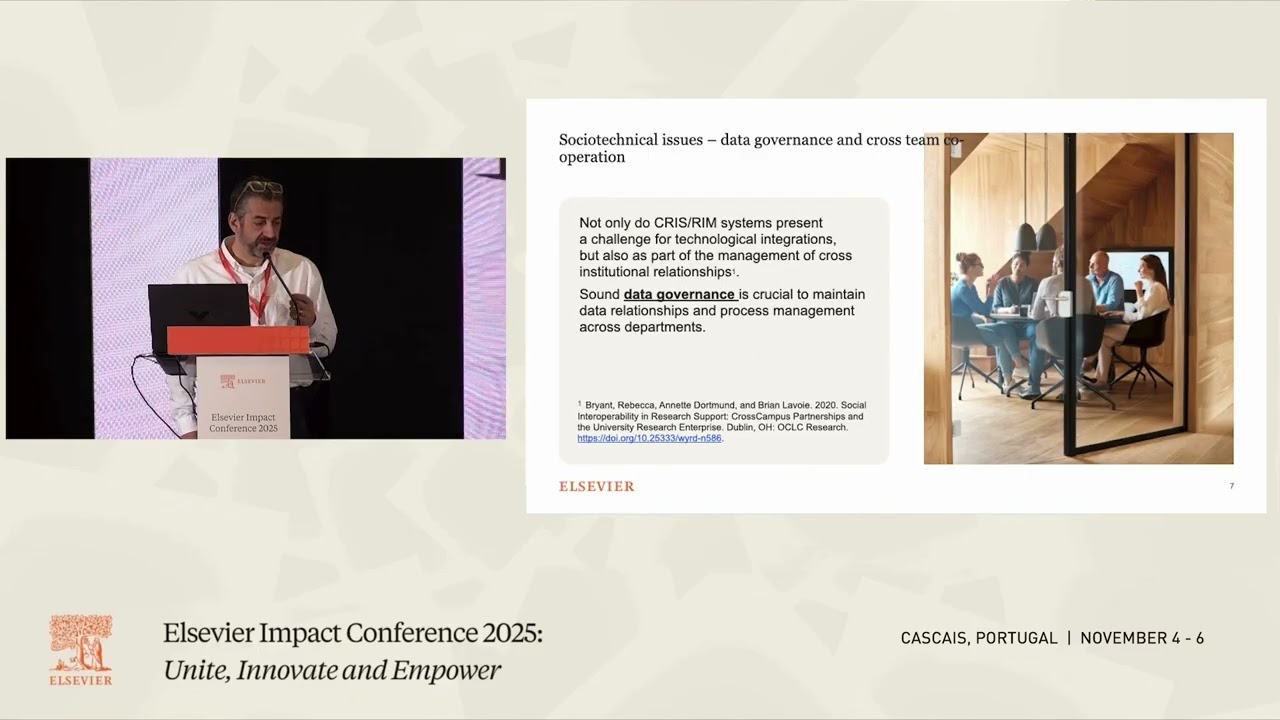This screenshot has height=720, width=1280.
Task: Click the meeting room photo on the slide
Action: [x=1078, y=298]
